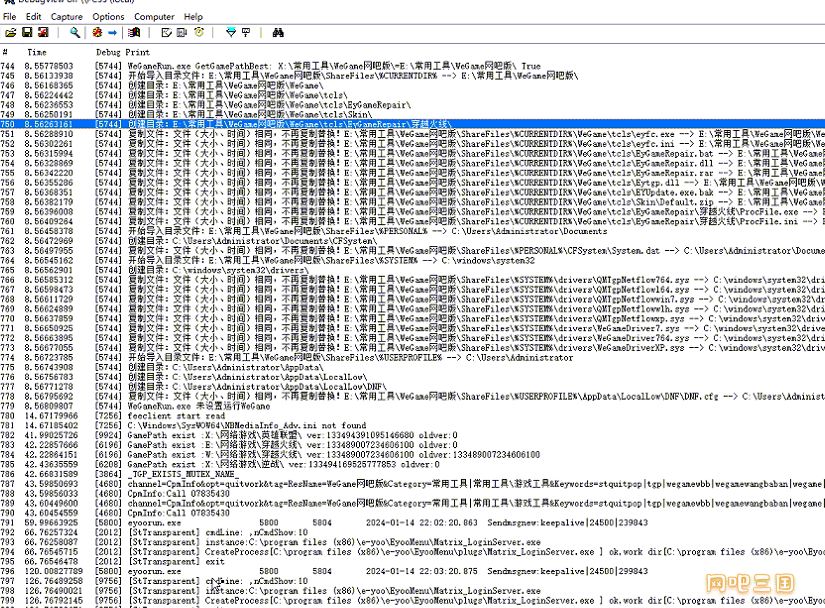
Task: Open the Filter/Highlight funnel icon
Action: click(230, 33)
